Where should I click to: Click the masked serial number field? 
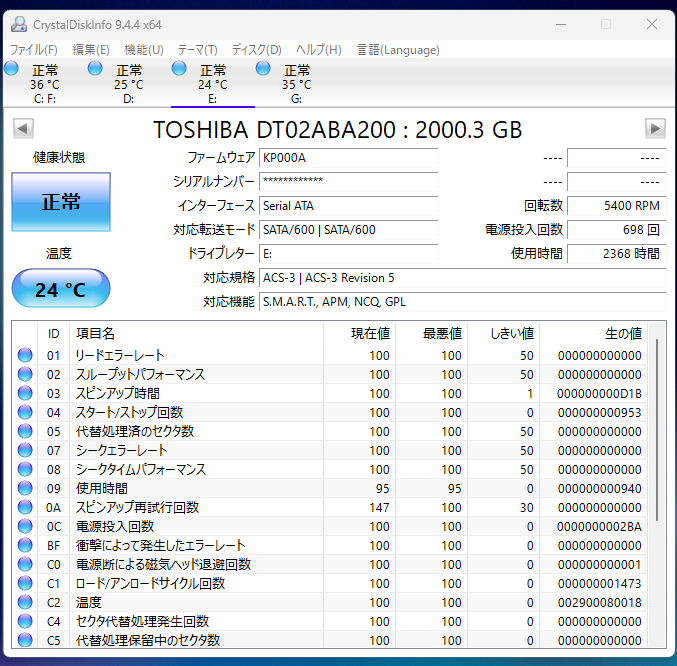[348, 182]
